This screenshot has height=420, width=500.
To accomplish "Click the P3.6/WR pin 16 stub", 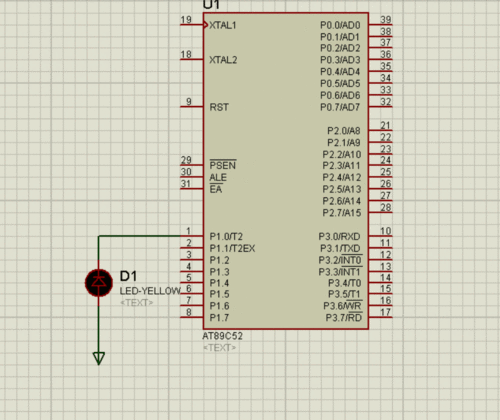I will [x=380, y=306].
